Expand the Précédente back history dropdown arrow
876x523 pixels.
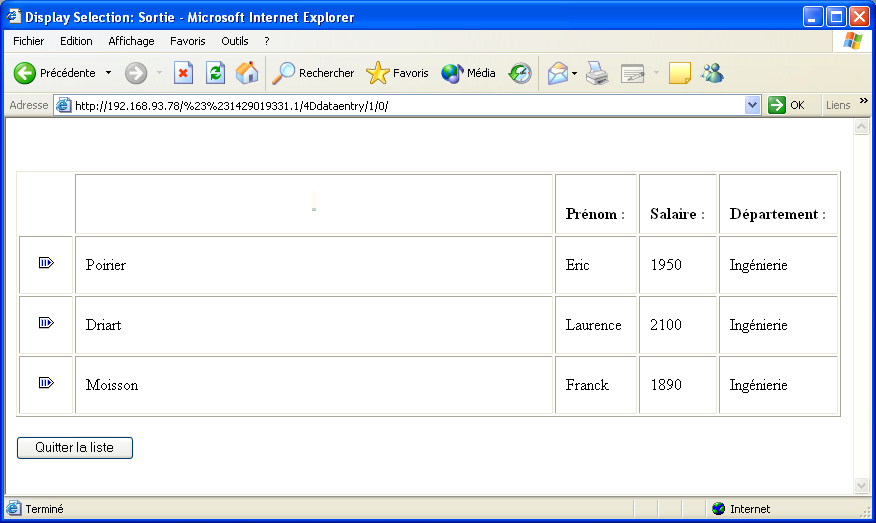tap(108, 73)
